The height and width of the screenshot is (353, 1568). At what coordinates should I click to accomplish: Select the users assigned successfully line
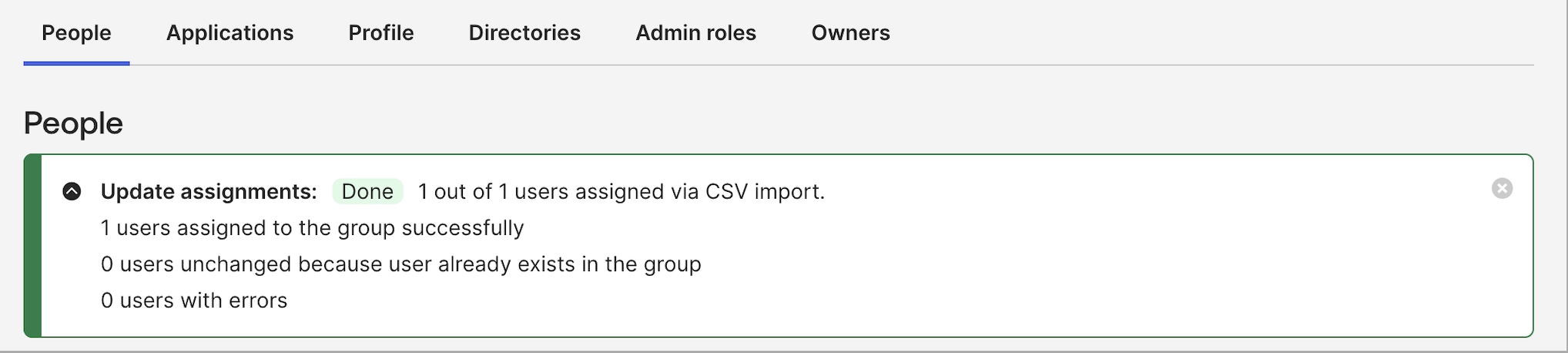312,228
